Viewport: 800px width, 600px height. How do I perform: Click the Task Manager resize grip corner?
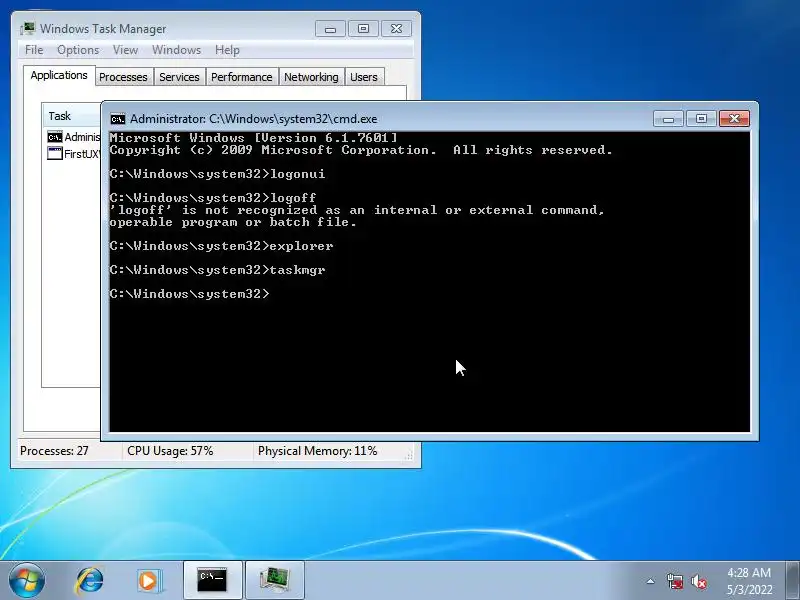409,456
